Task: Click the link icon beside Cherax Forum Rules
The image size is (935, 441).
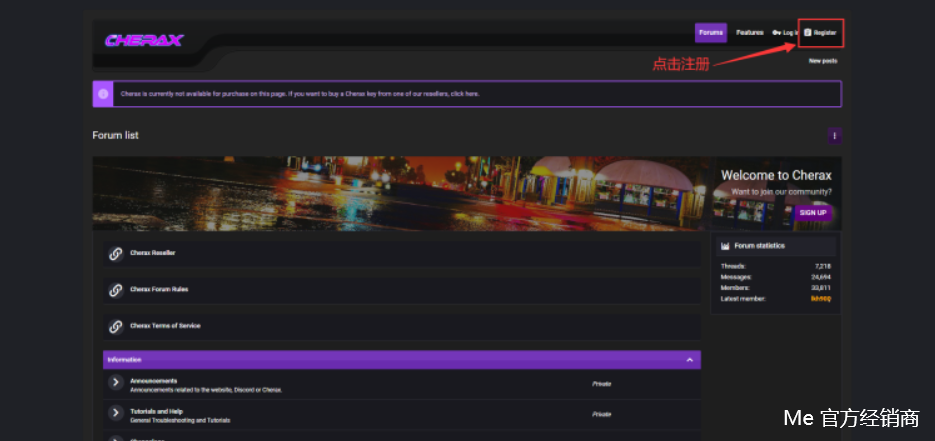Action: [116, 290]
